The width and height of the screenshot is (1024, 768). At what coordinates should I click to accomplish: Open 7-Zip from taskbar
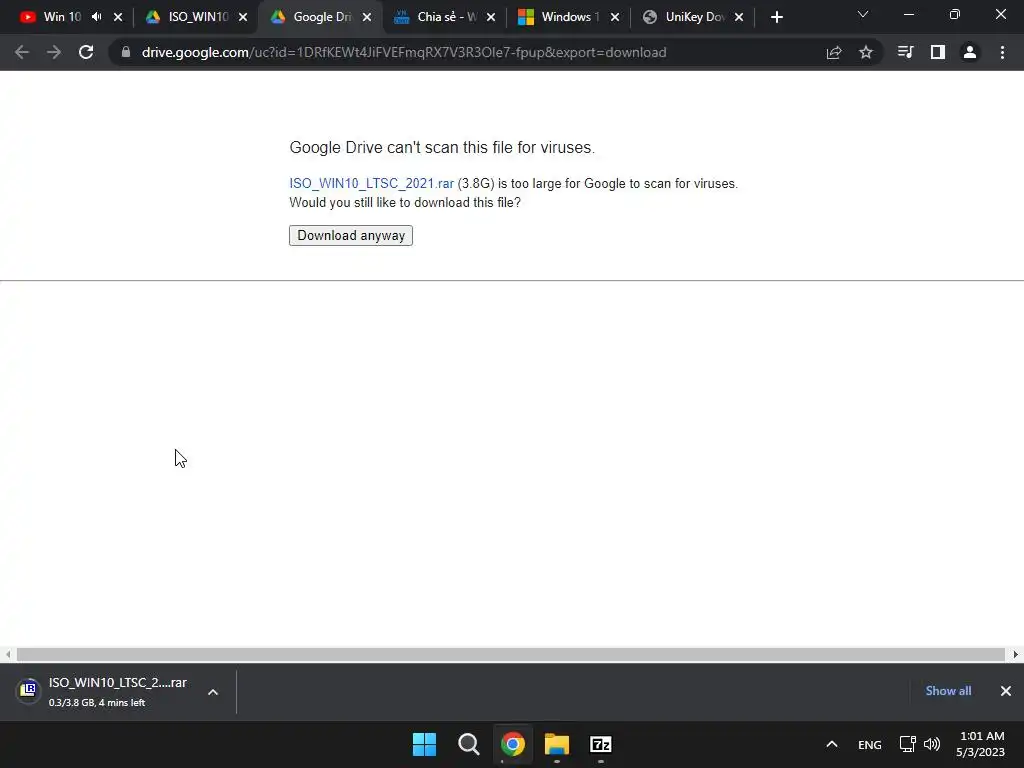[601, 744]
